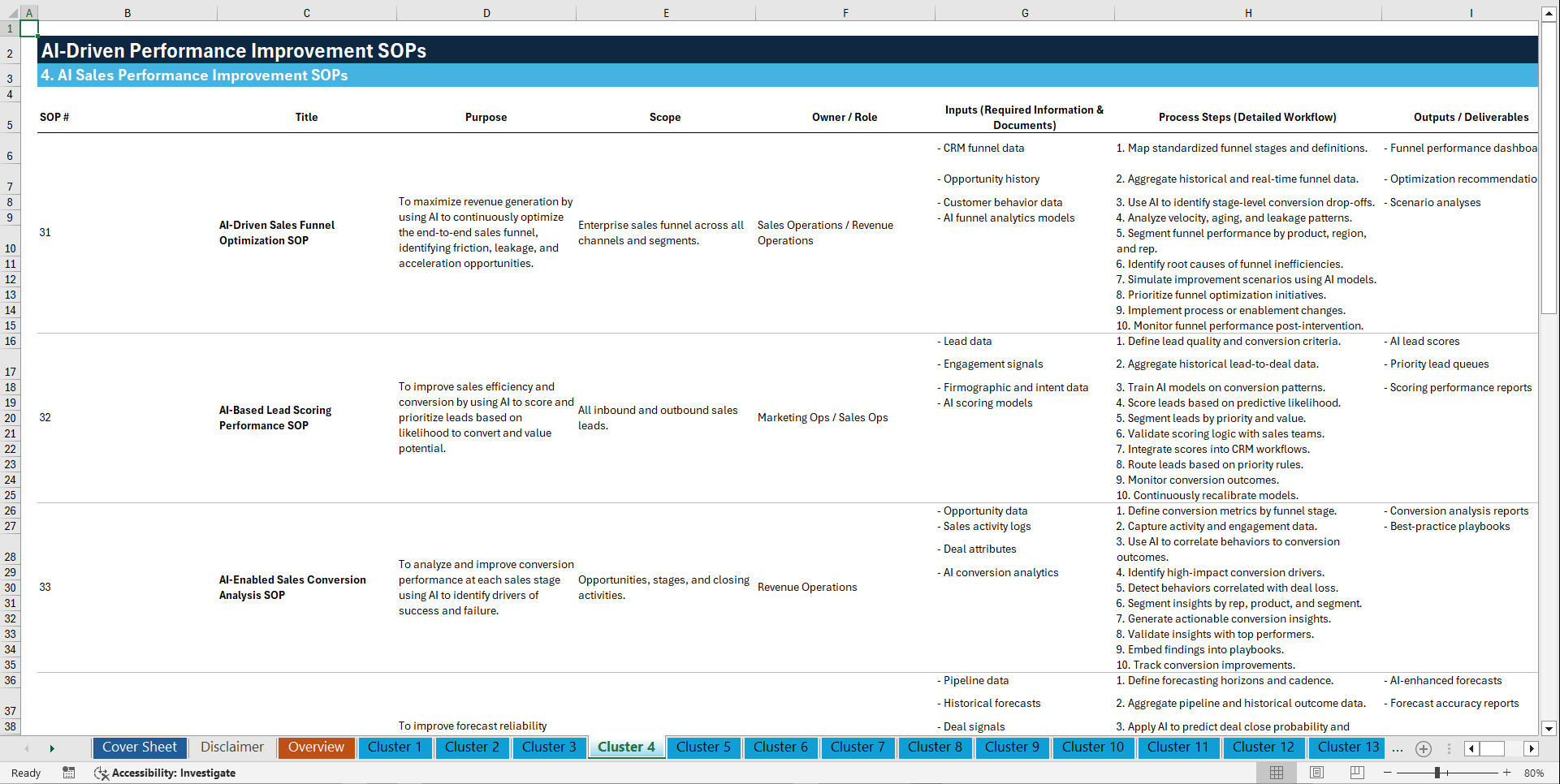Click the sheet options three-dot control
The width and height of the screenshot is (1560, 784).
[x=1449, y=748]
